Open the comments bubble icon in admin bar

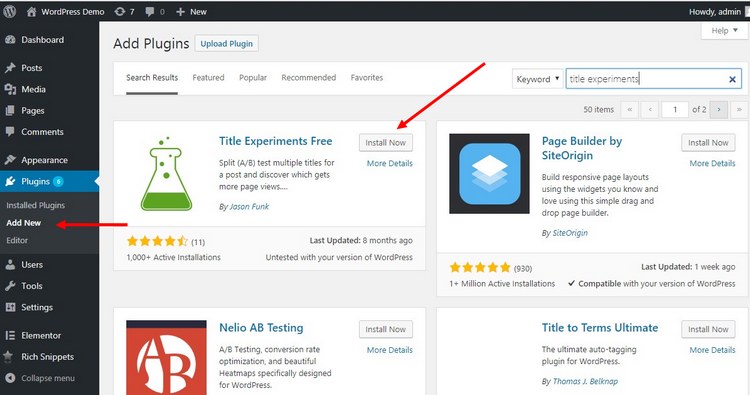tap(150, 11)
